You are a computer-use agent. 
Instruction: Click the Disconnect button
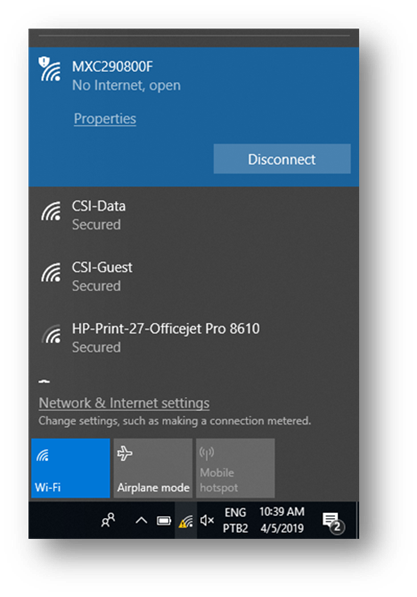[x=282, y=159]
